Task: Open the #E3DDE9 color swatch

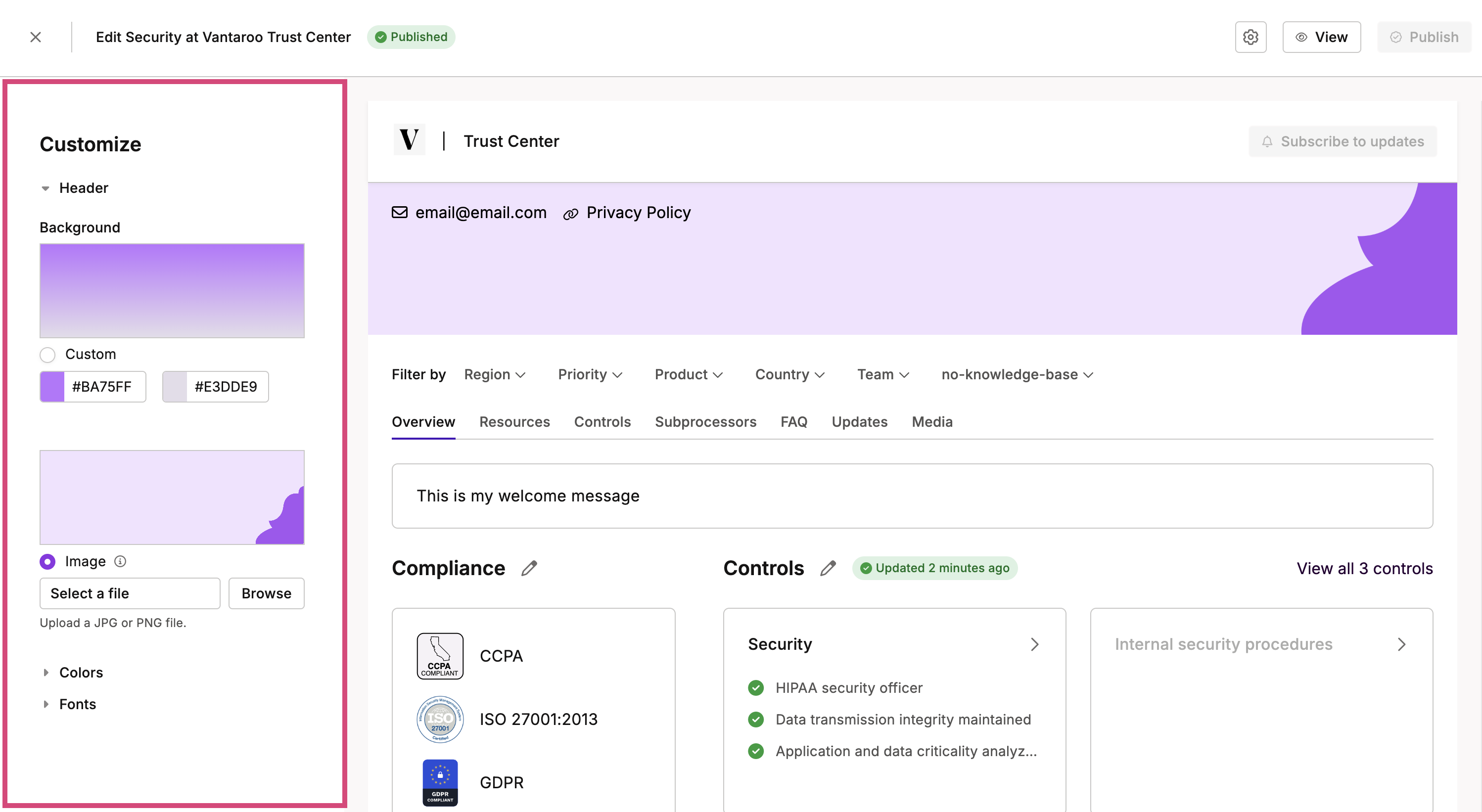Action: [x=175, y=386]
